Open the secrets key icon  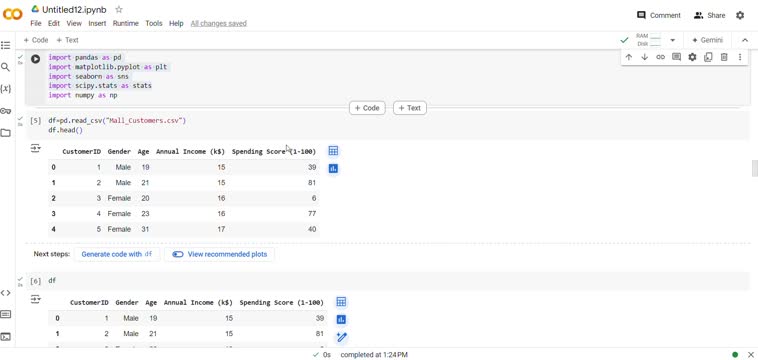pos(5,111)
